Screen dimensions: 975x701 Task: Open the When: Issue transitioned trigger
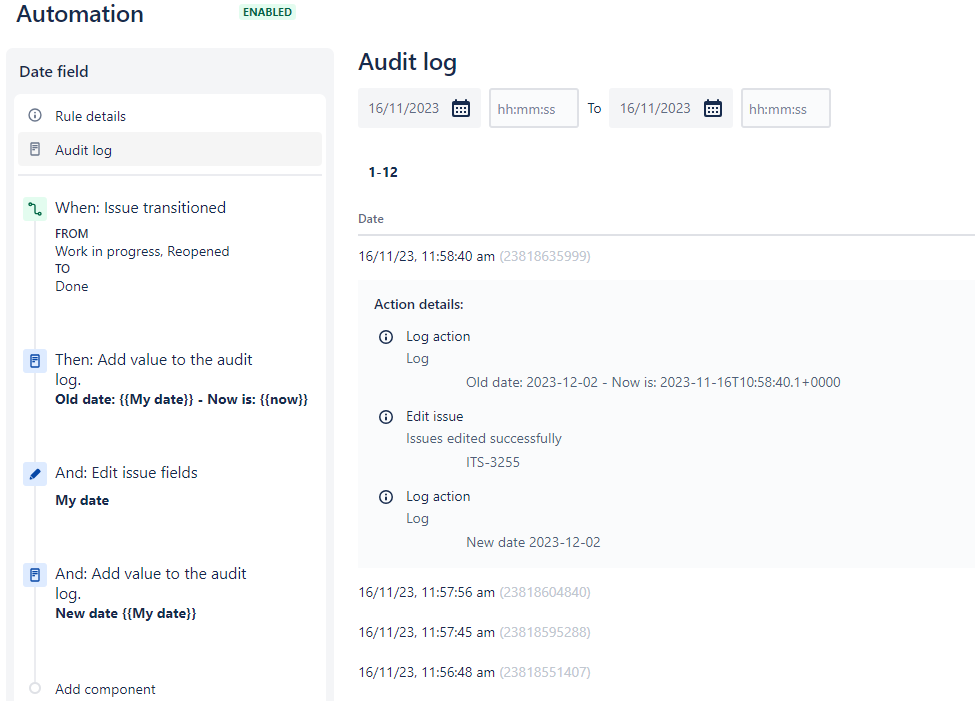pos(141,208)
